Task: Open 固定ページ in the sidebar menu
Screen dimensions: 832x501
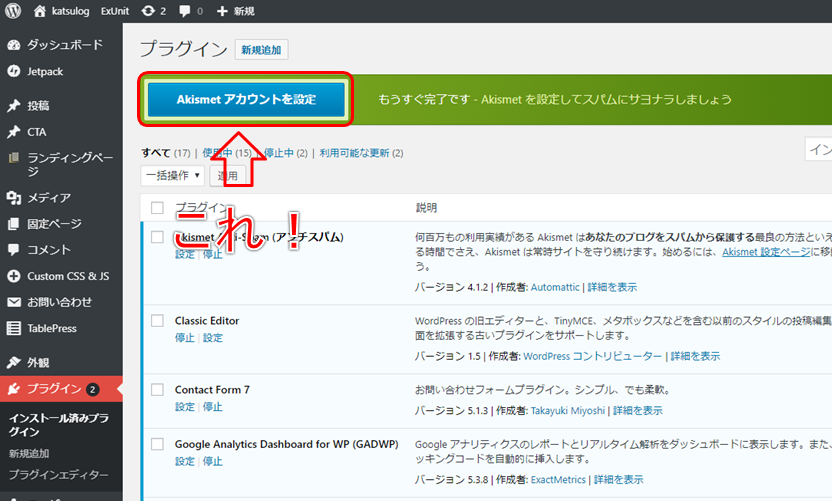Action: point(54,224)
